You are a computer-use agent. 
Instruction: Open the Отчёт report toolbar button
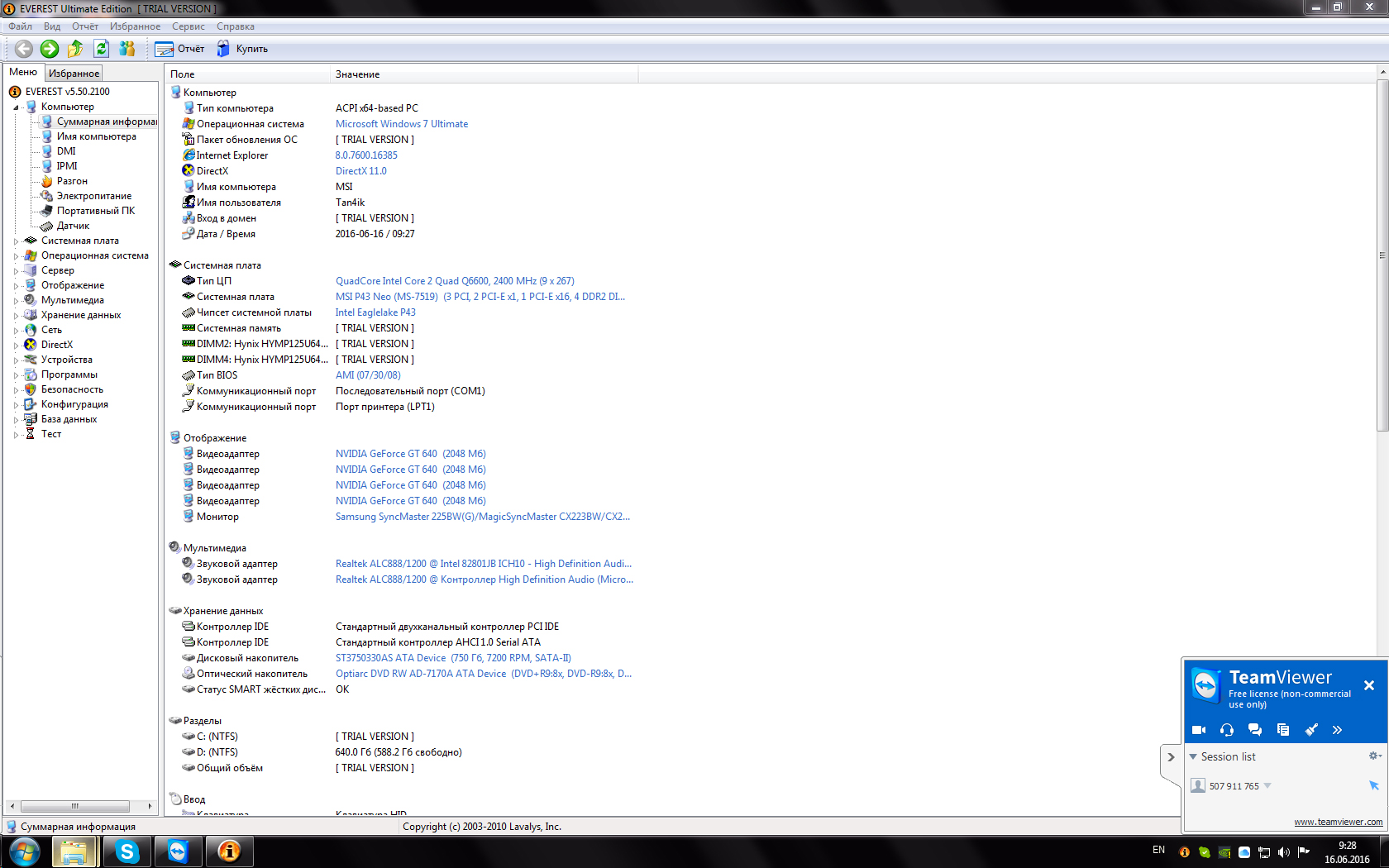(x=179, y=49)
